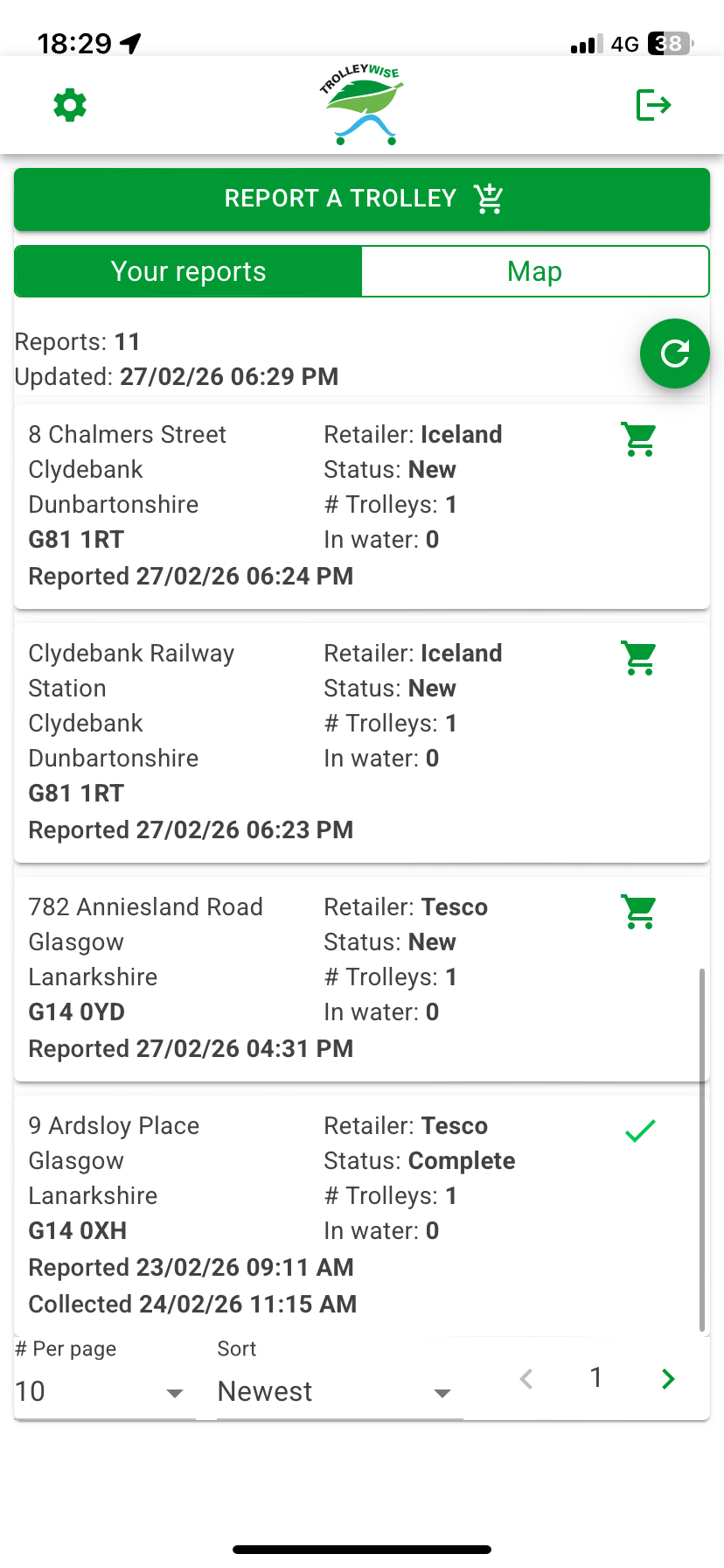Open the Clydebank Railway Station report card

click(x=262, y=742)
